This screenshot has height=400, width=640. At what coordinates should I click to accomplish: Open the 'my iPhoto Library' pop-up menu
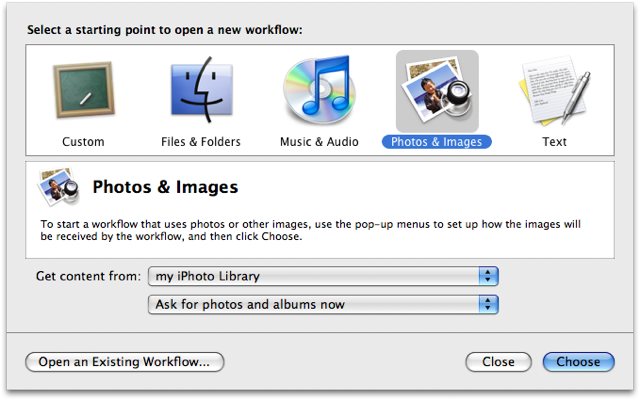coord(323,276)
